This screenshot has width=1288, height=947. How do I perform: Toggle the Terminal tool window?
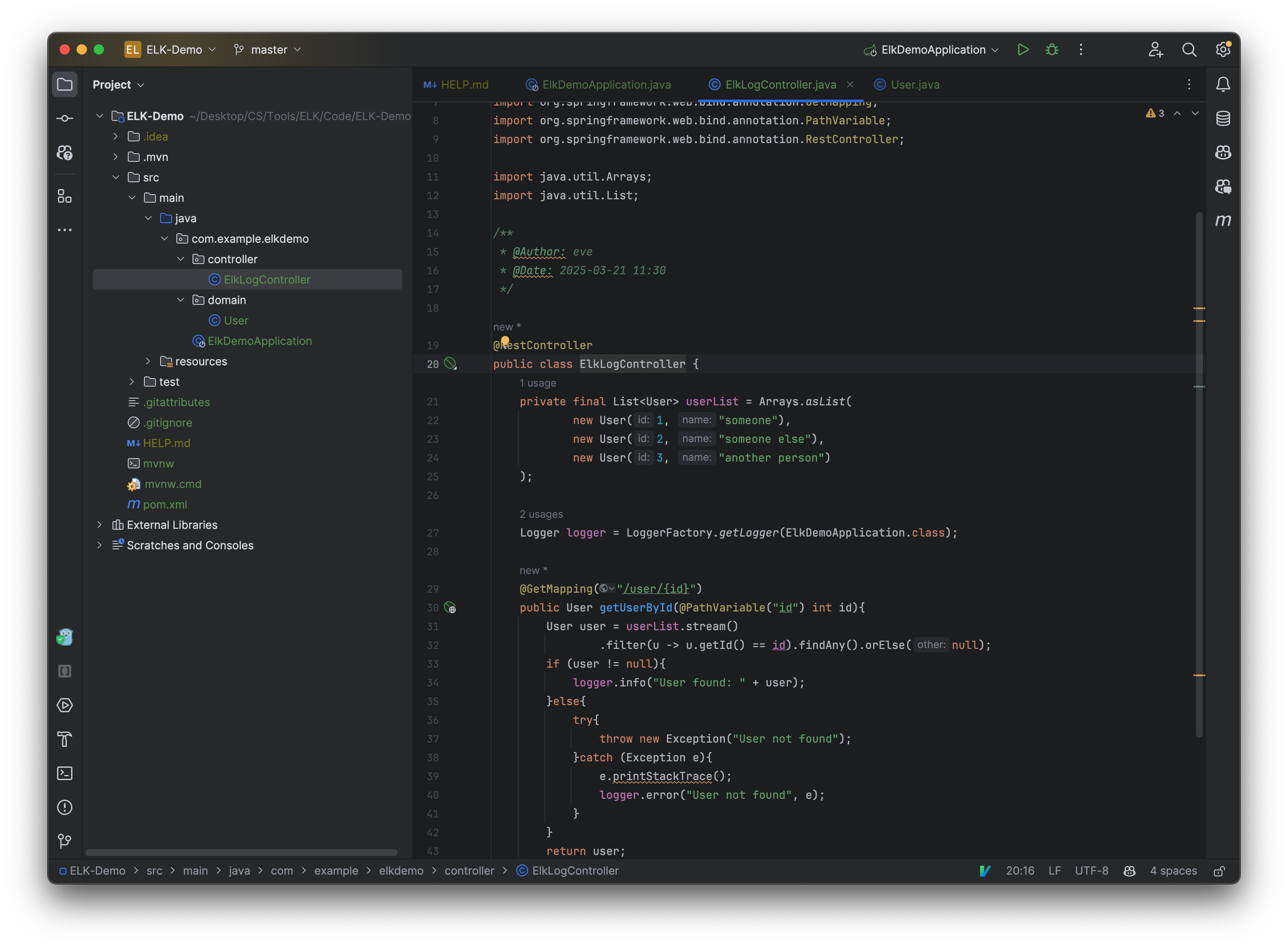pyautogui.click(x=65, y=773)
